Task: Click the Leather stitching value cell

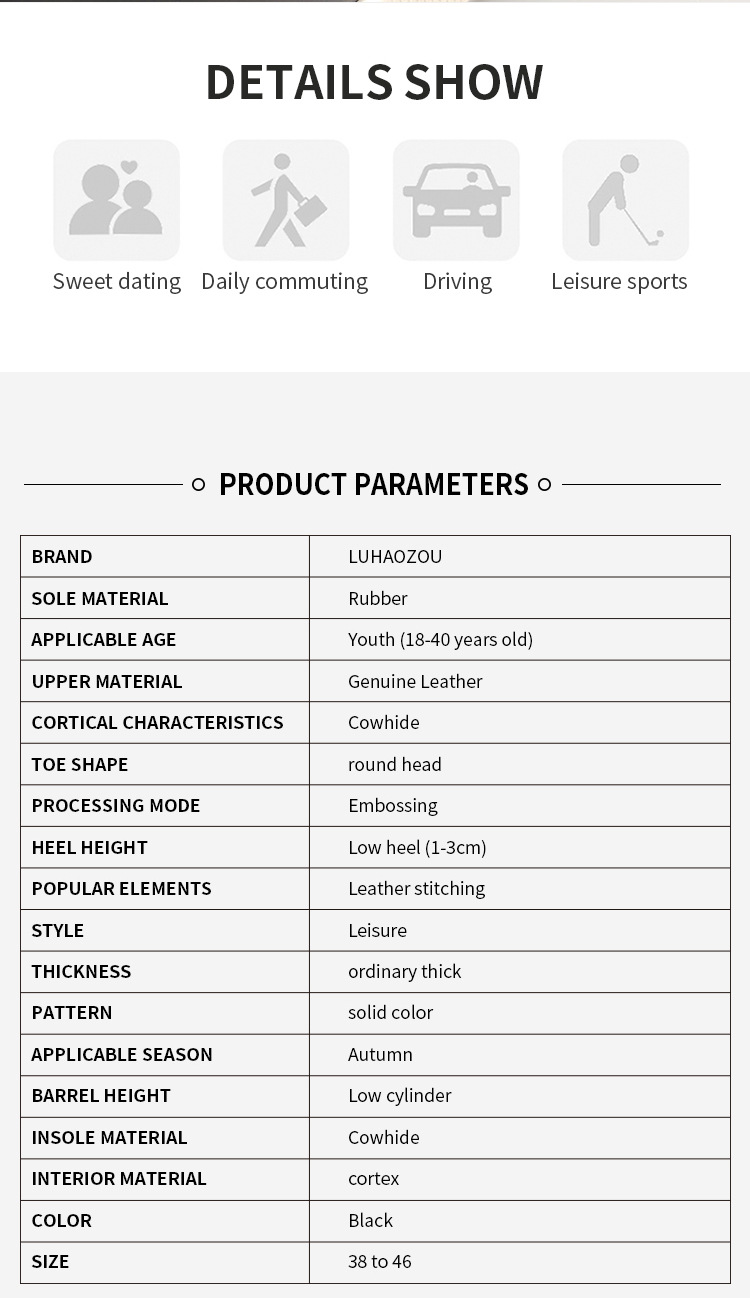Action: pos(416,889)
